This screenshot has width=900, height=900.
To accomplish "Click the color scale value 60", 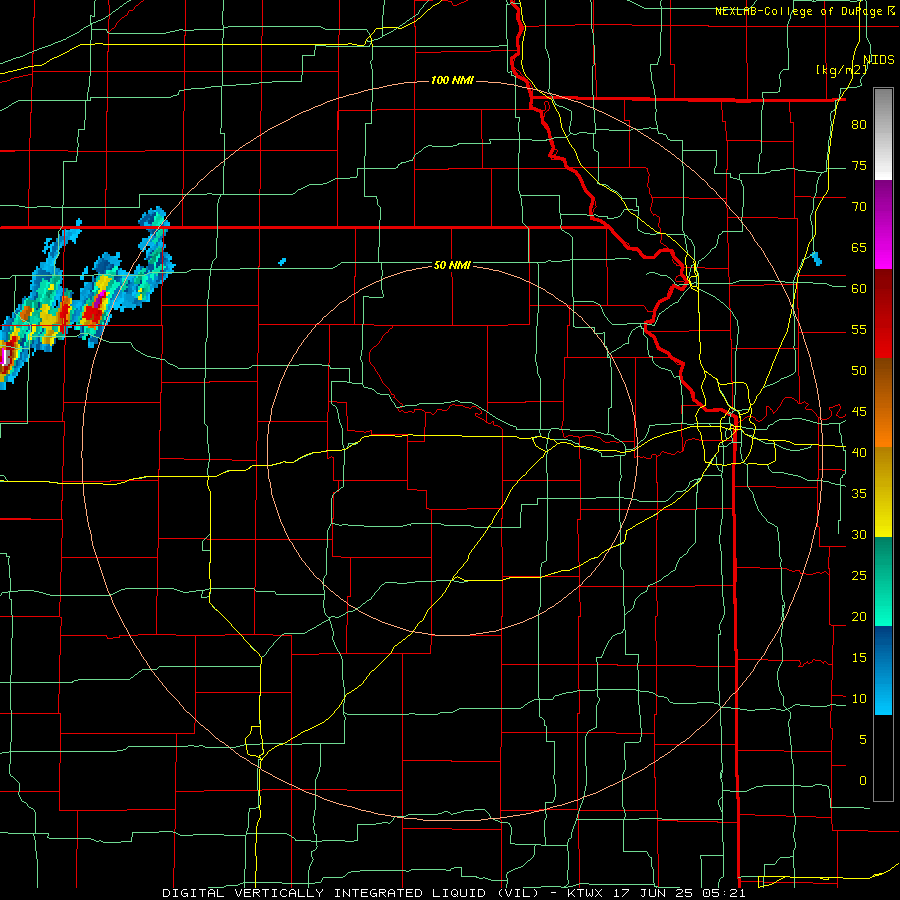I will tap(859, 288).
